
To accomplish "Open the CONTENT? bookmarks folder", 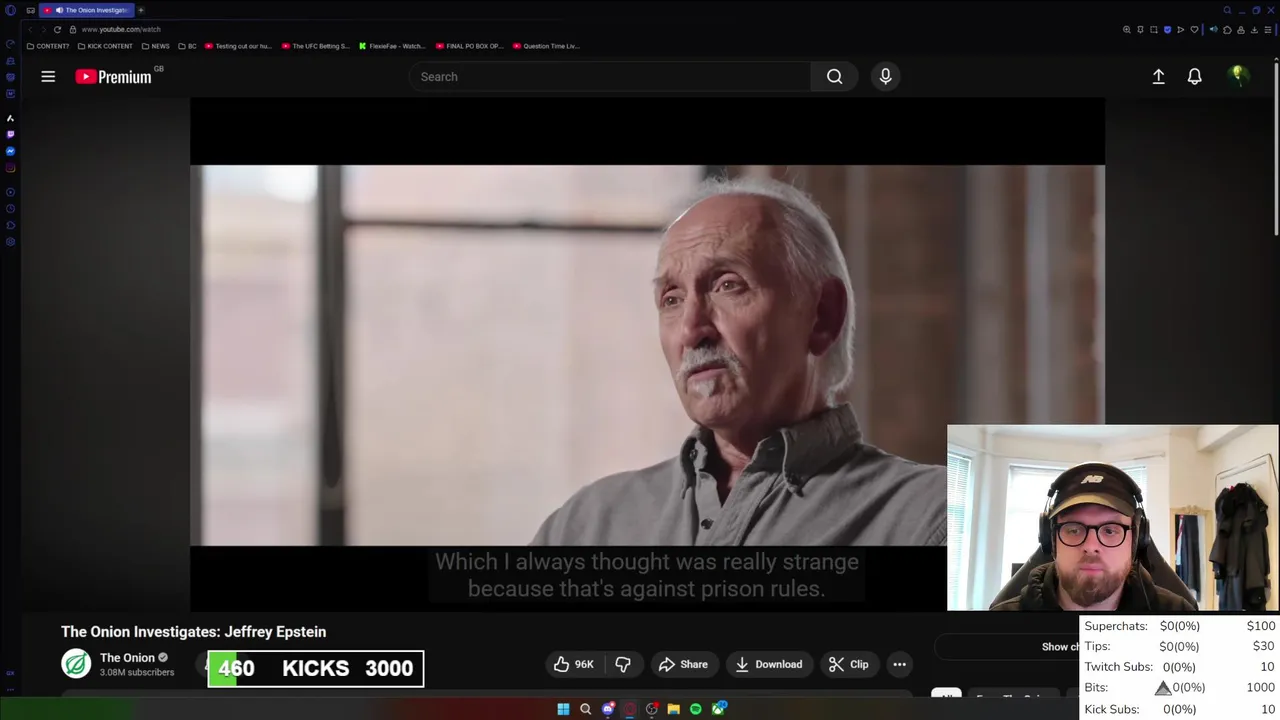I will 48,46.
